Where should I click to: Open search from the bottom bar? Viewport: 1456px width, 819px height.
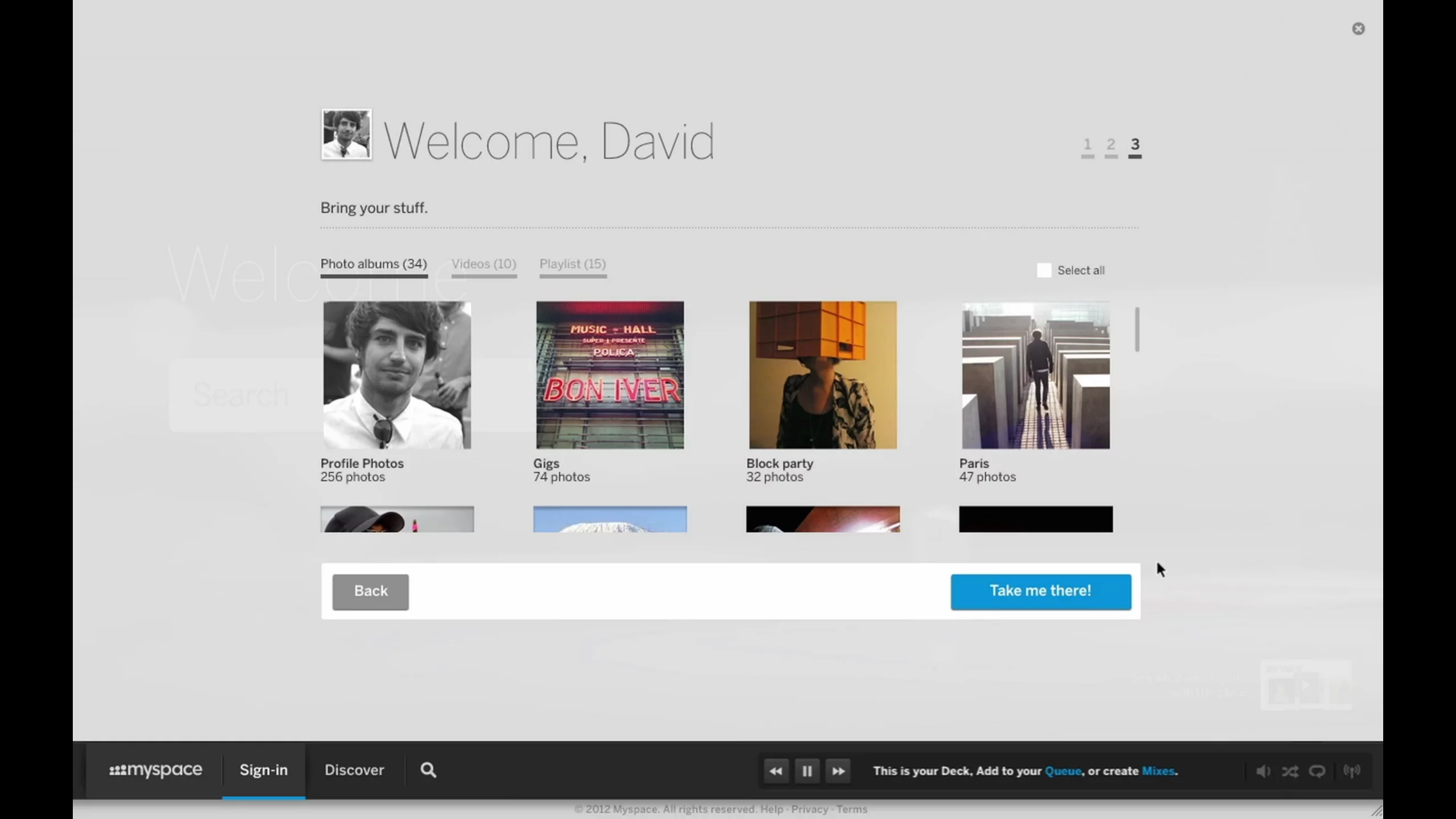pos(427,770)
